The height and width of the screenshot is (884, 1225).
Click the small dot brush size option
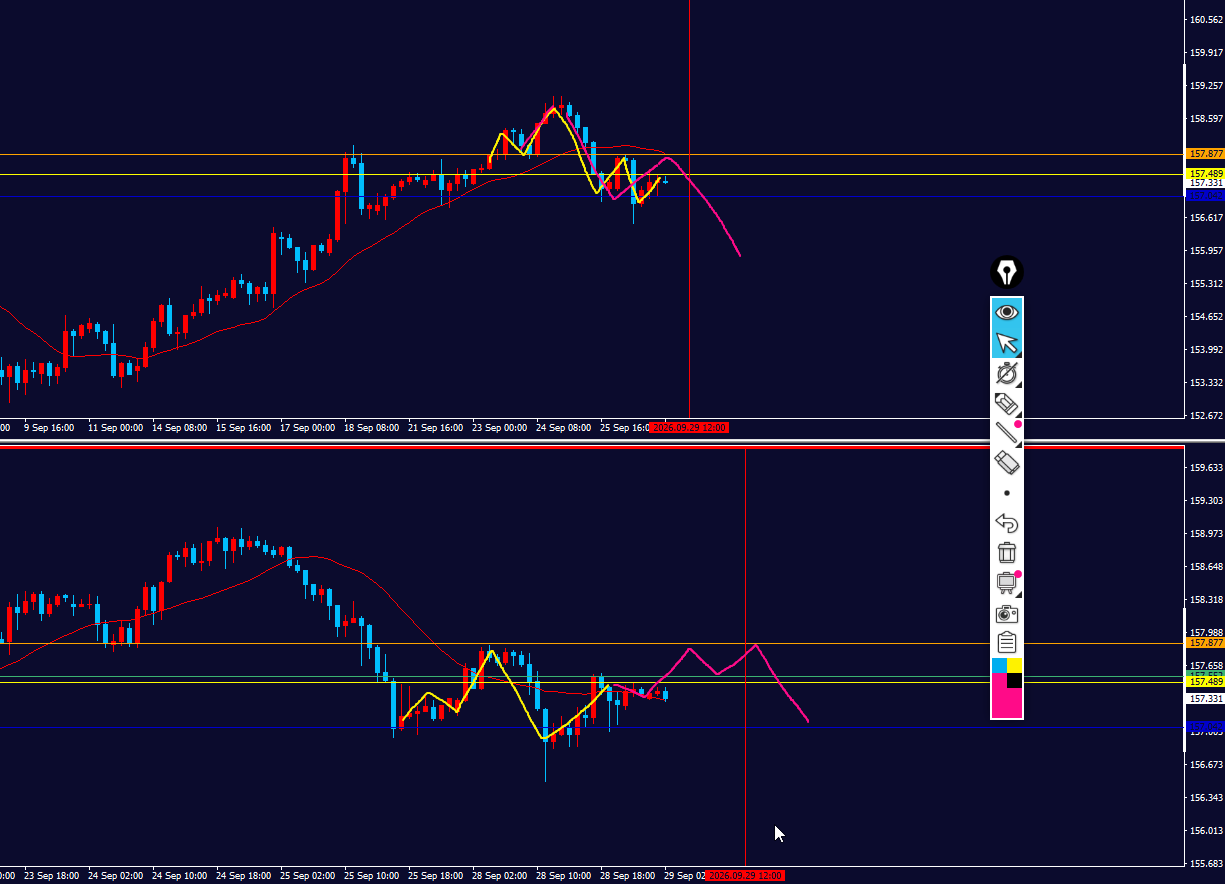coord(1007,493)
